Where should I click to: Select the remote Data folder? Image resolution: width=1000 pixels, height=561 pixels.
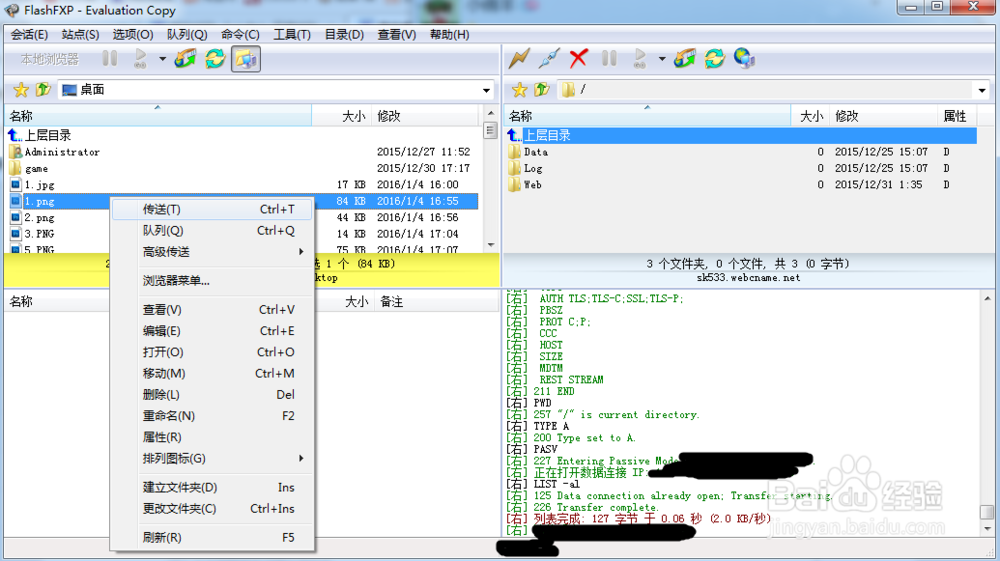coord(536,152)
